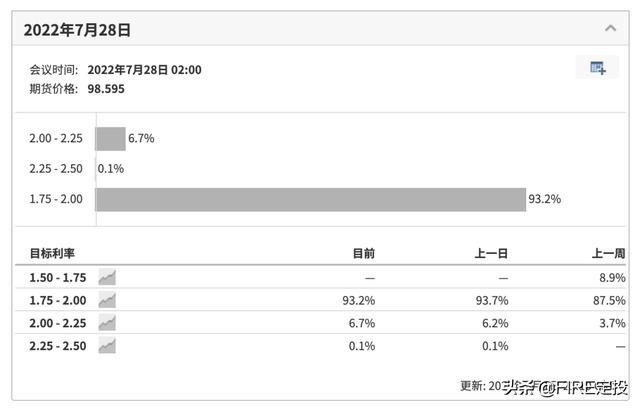The height and width of the screenshot is (408, 640).
Task: Click the 87.5% value under 上一周
Action: point(609,301)
